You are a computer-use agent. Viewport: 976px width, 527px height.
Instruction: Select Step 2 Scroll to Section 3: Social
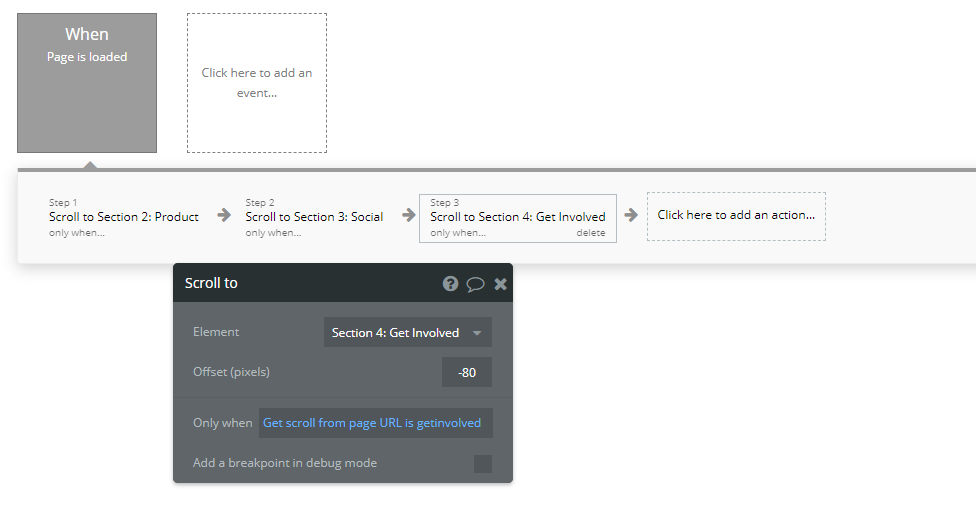pos(314,217)
